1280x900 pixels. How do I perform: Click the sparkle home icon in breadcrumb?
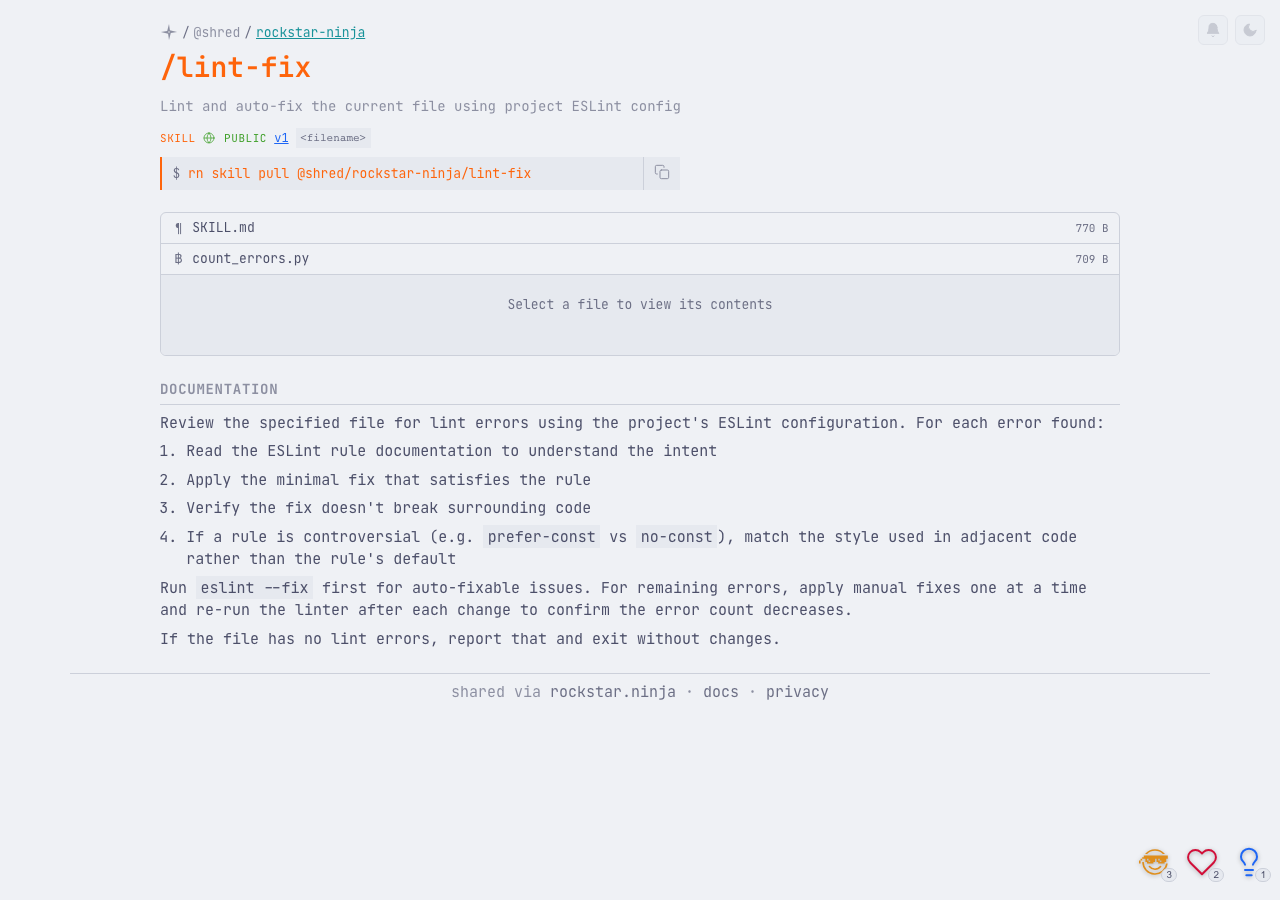169,32
